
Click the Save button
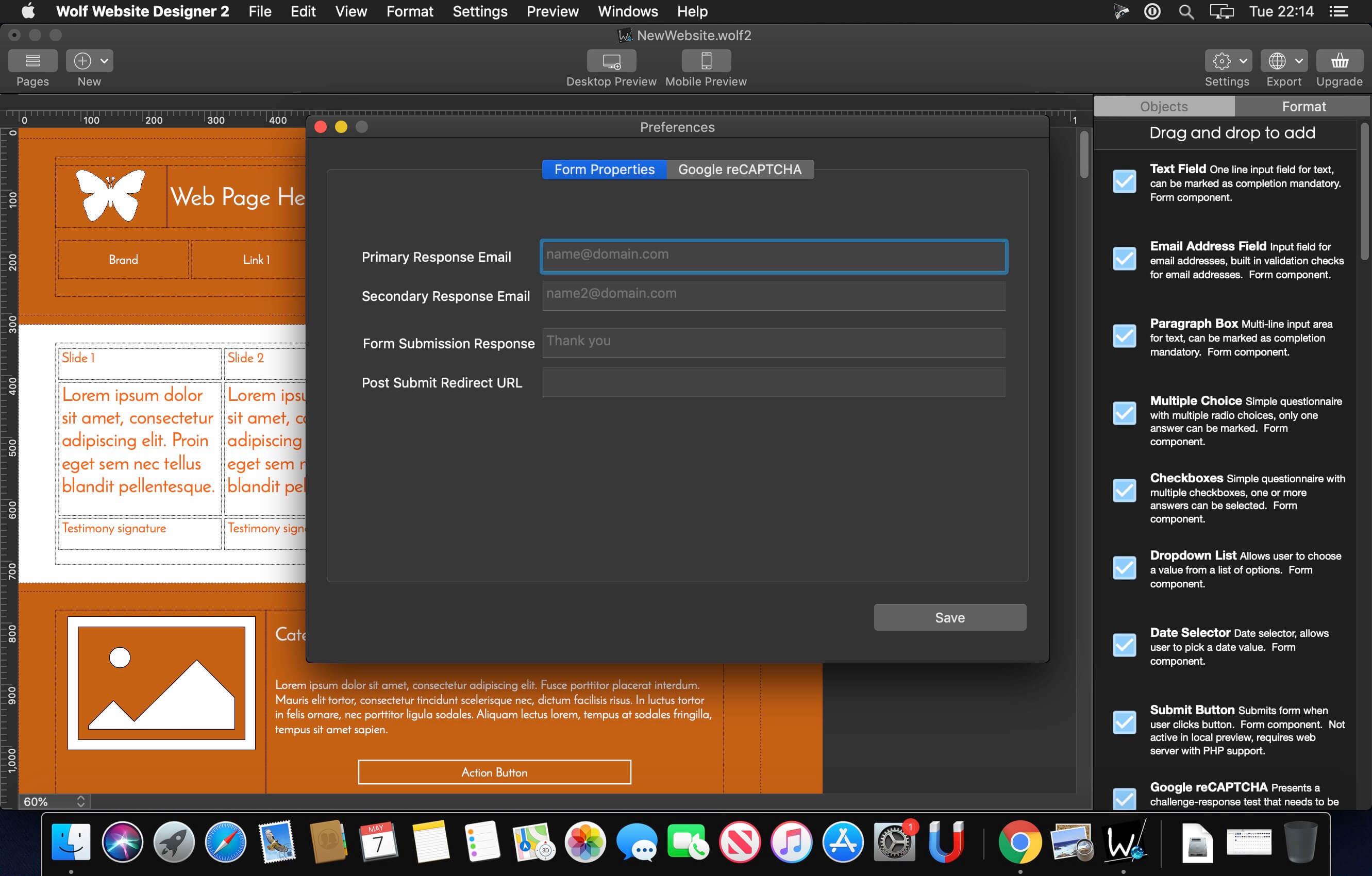(950, 617)
